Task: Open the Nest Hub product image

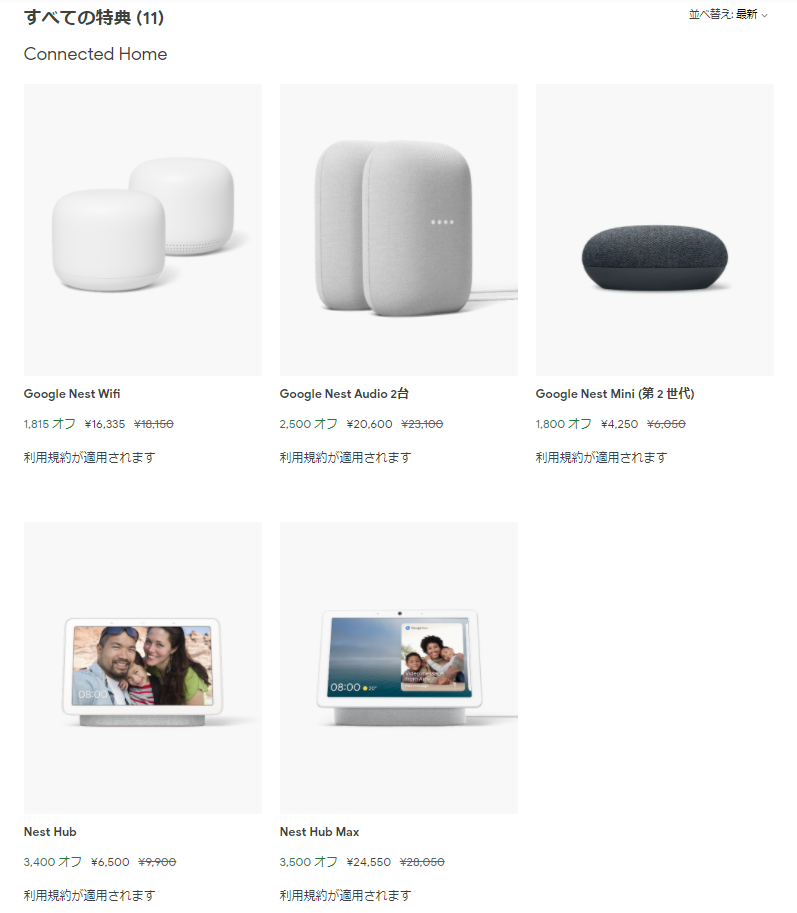Action: tap(143, 668)
